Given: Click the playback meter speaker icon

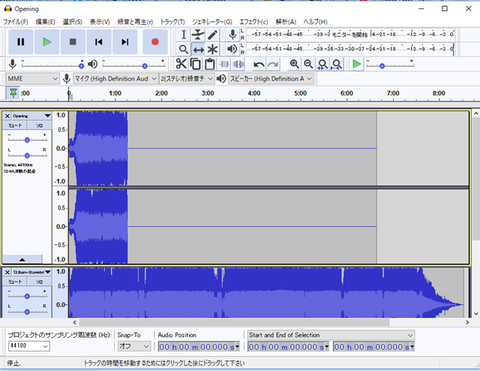Looking at the screenshot, I should pyautogui.click(x=232, y=49).
